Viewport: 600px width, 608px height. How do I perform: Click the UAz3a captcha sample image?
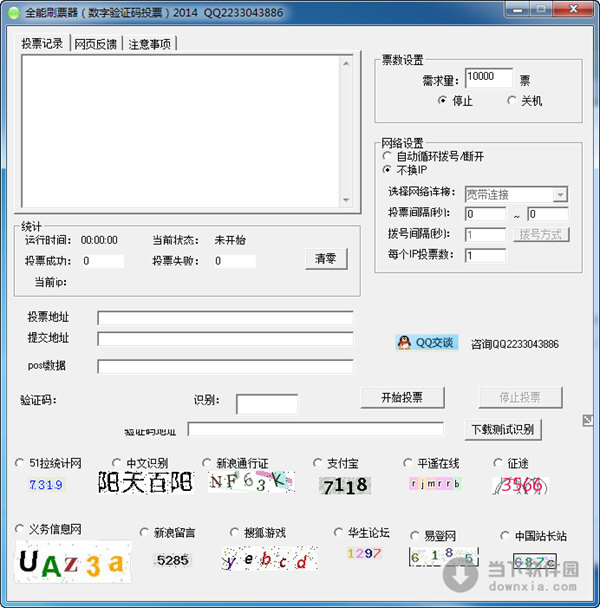(73, 562)
